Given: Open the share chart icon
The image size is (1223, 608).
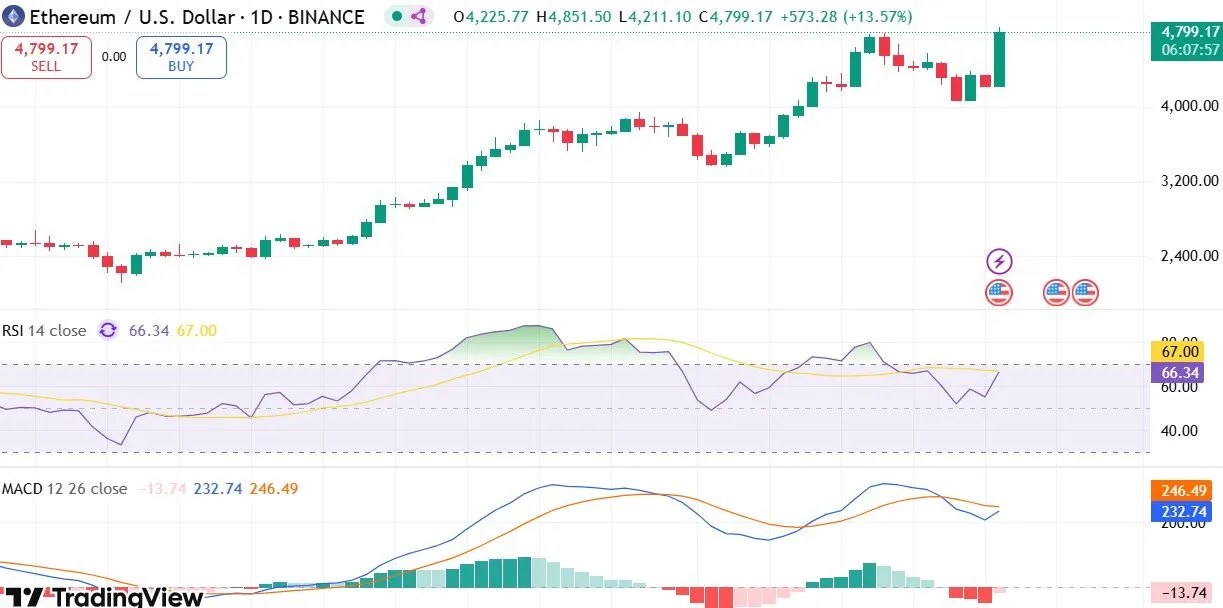Looking at the screenshot, I should coord(420,16).
